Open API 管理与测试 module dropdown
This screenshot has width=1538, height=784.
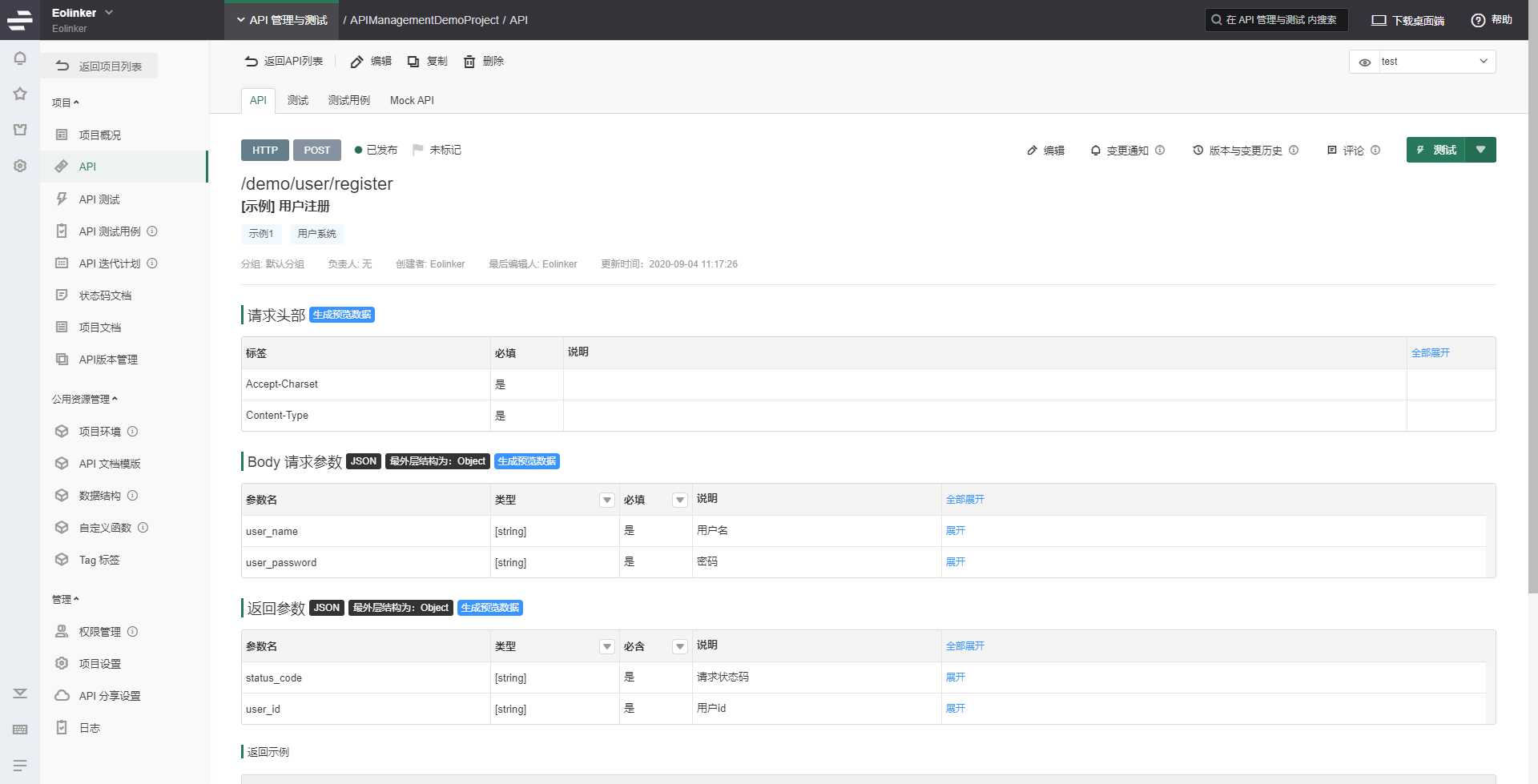tap(281, 20)
